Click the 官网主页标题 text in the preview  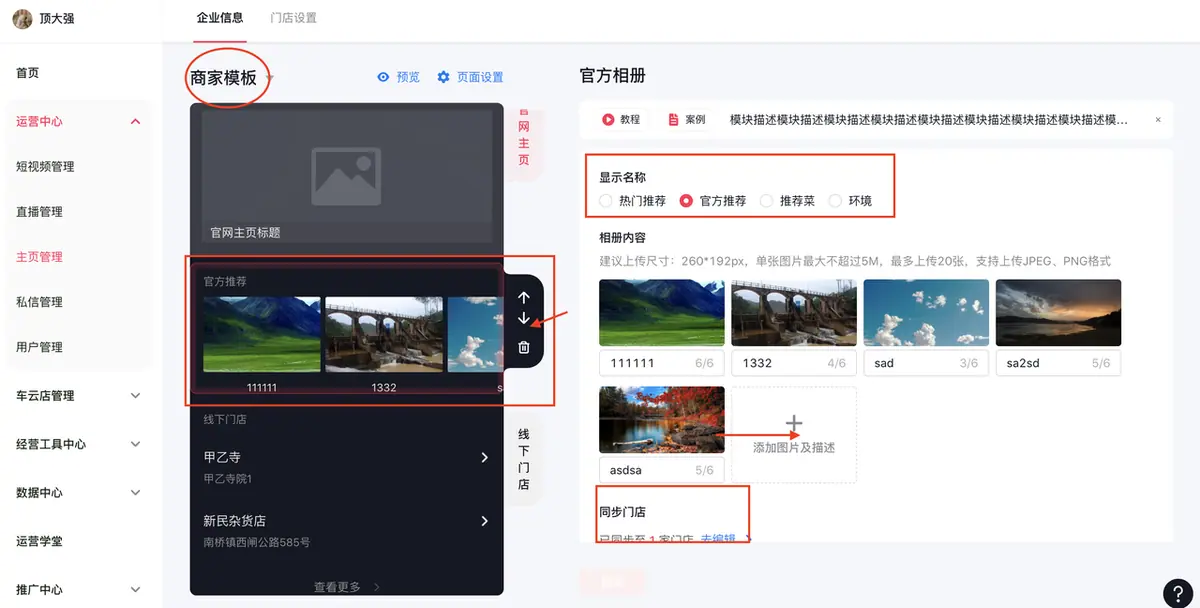[x=245, y=232]
